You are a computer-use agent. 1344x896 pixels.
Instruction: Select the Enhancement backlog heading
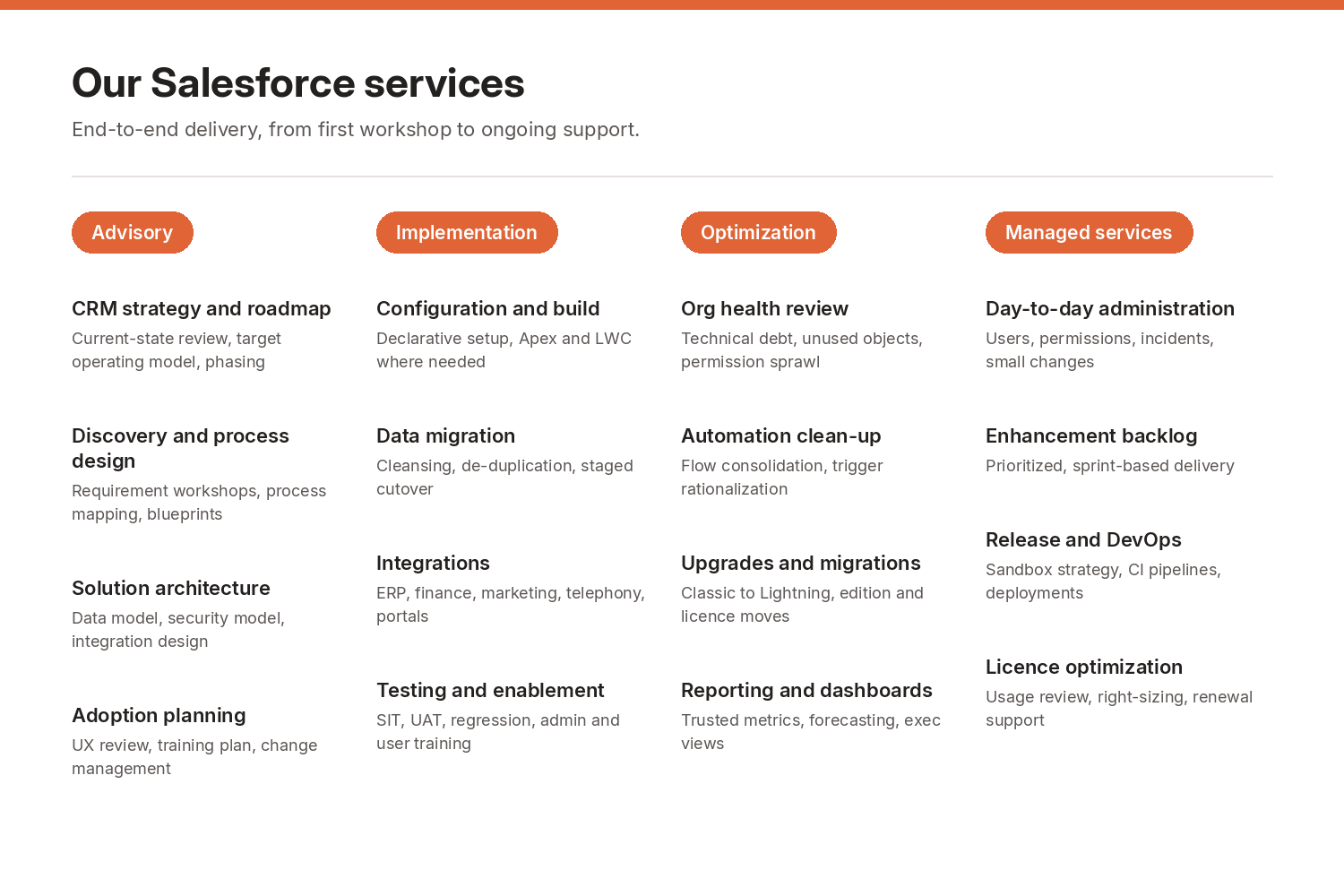(x=1091, y=435)
